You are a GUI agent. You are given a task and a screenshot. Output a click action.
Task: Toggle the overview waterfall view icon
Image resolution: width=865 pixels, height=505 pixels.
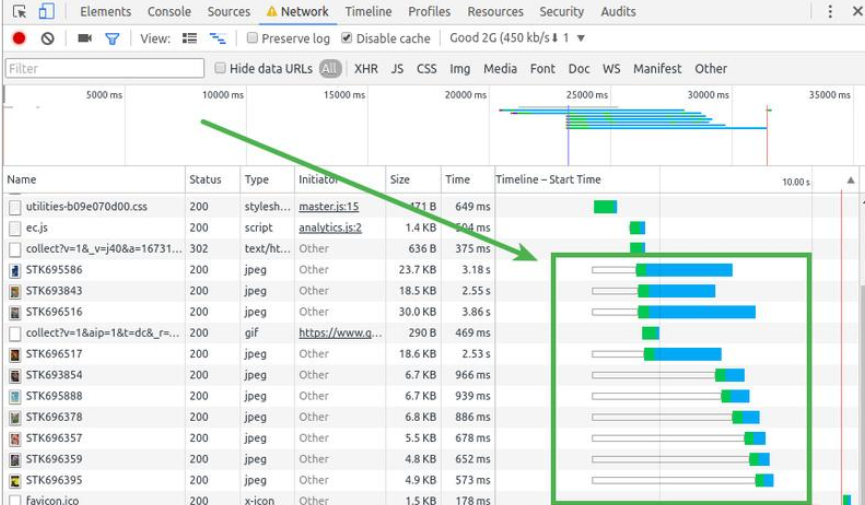pyautogui.click(x=217, y=38)
